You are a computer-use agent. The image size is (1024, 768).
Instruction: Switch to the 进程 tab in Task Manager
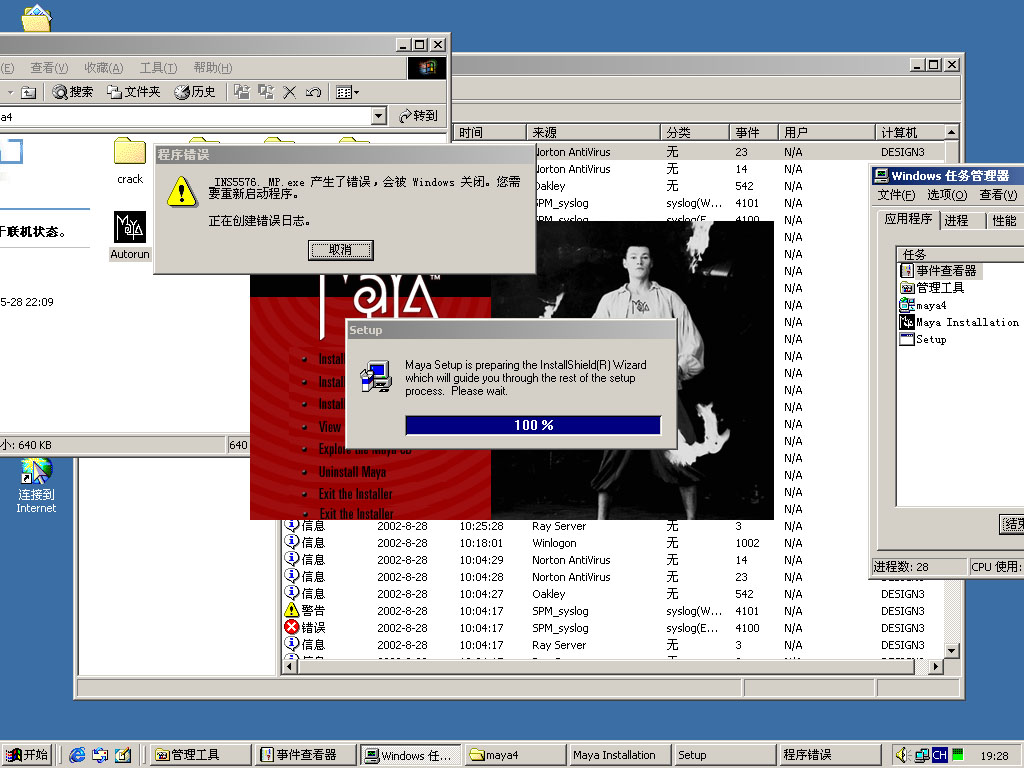(956, 221)
